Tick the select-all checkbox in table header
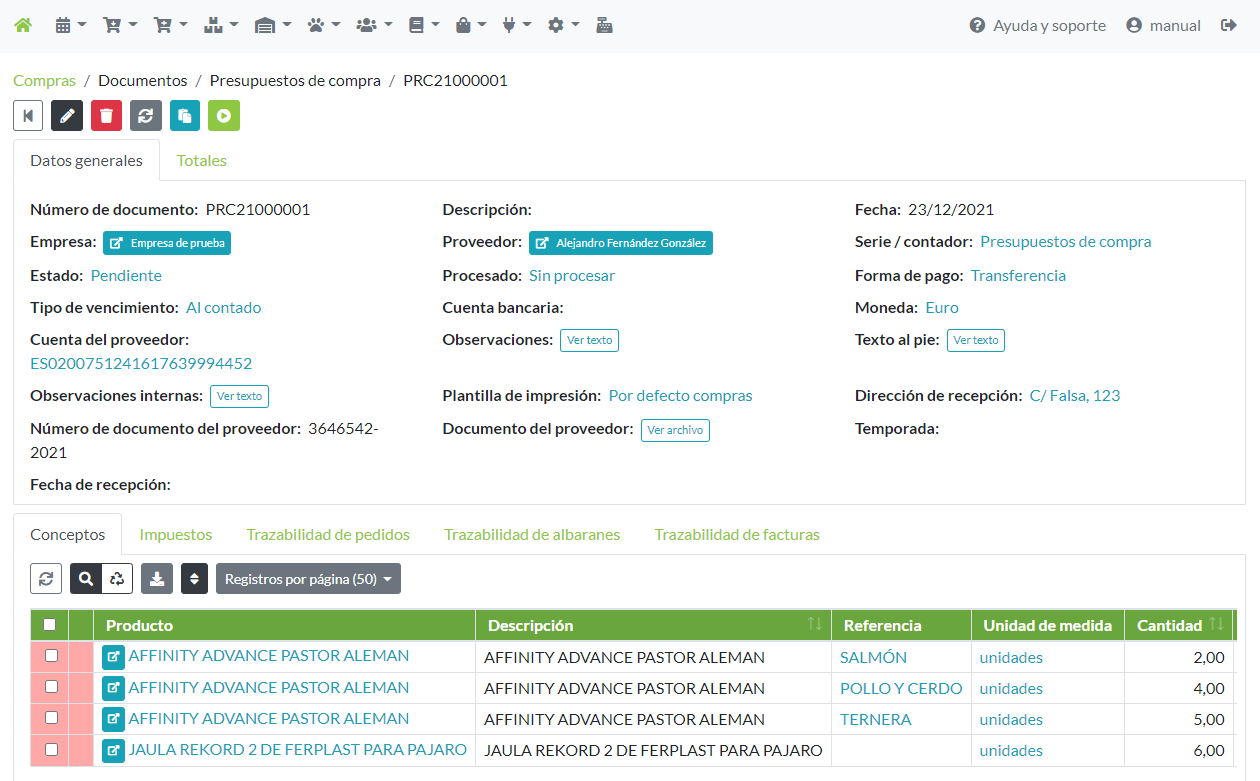 tap(49, 625)
